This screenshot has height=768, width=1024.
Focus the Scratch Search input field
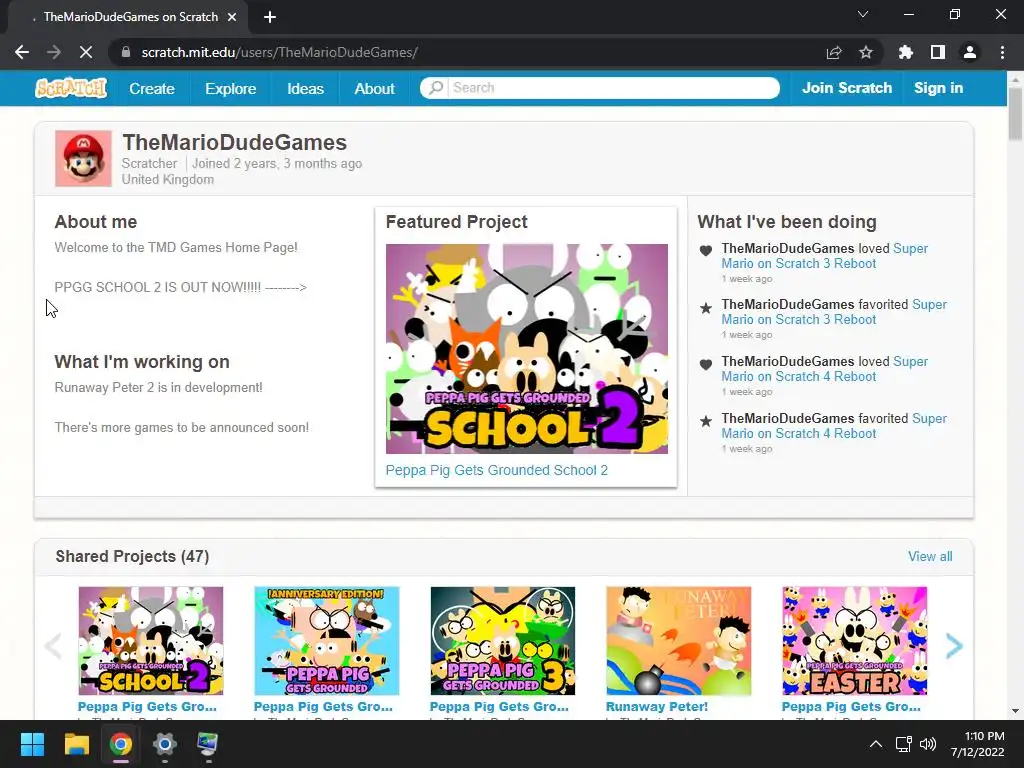coord(614,88)
